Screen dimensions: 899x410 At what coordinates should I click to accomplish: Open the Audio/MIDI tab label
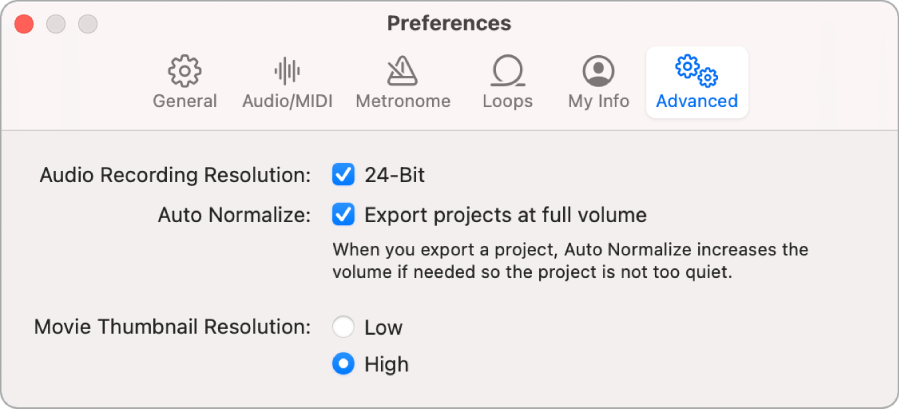pyautogui.click(x=287, y=101)
